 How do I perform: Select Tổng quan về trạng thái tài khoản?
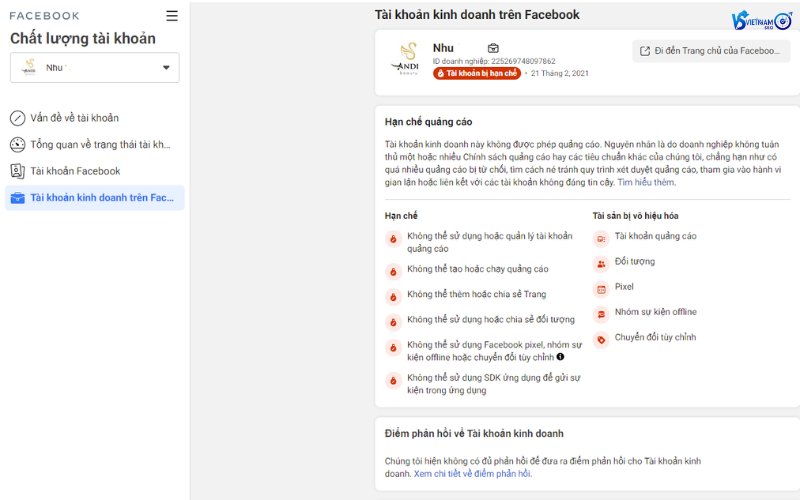pyautogui.click(x=100, y=145)
